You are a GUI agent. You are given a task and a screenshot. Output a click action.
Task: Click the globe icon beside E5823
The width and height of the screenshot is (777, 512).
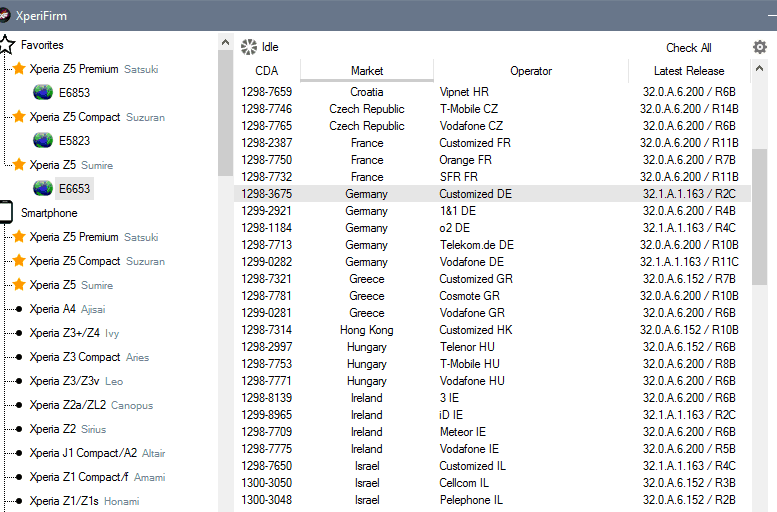point(43,140)
